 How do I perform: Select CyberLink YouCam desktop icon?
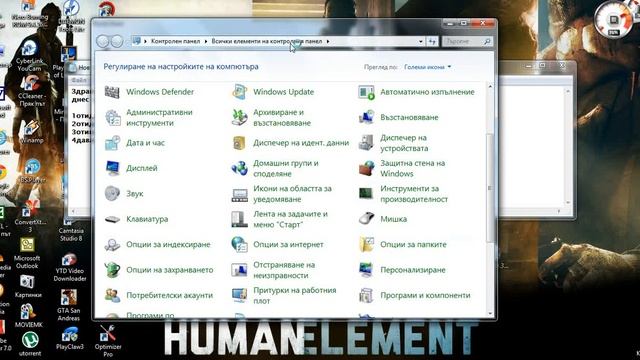(29, 56)
